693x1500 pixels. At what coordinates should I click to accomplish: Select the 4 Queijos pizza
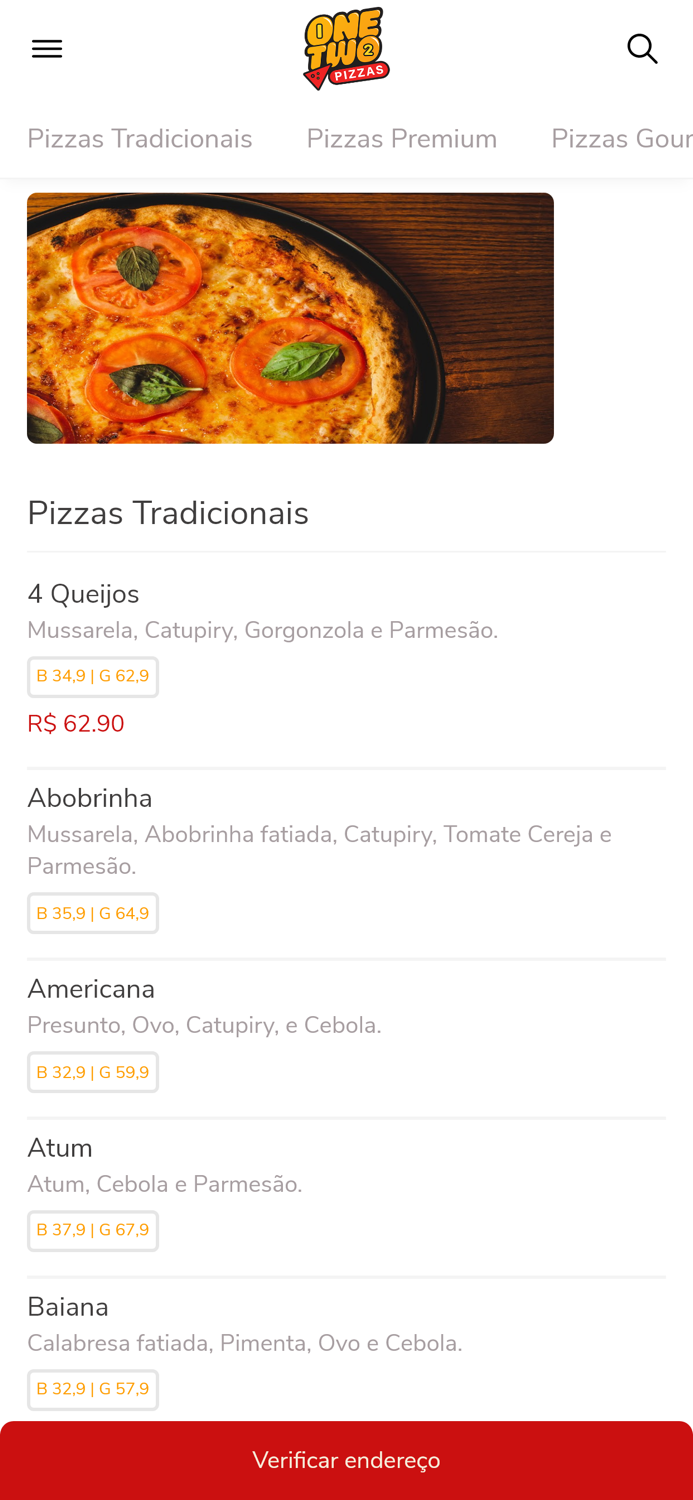tap(83, 593)
